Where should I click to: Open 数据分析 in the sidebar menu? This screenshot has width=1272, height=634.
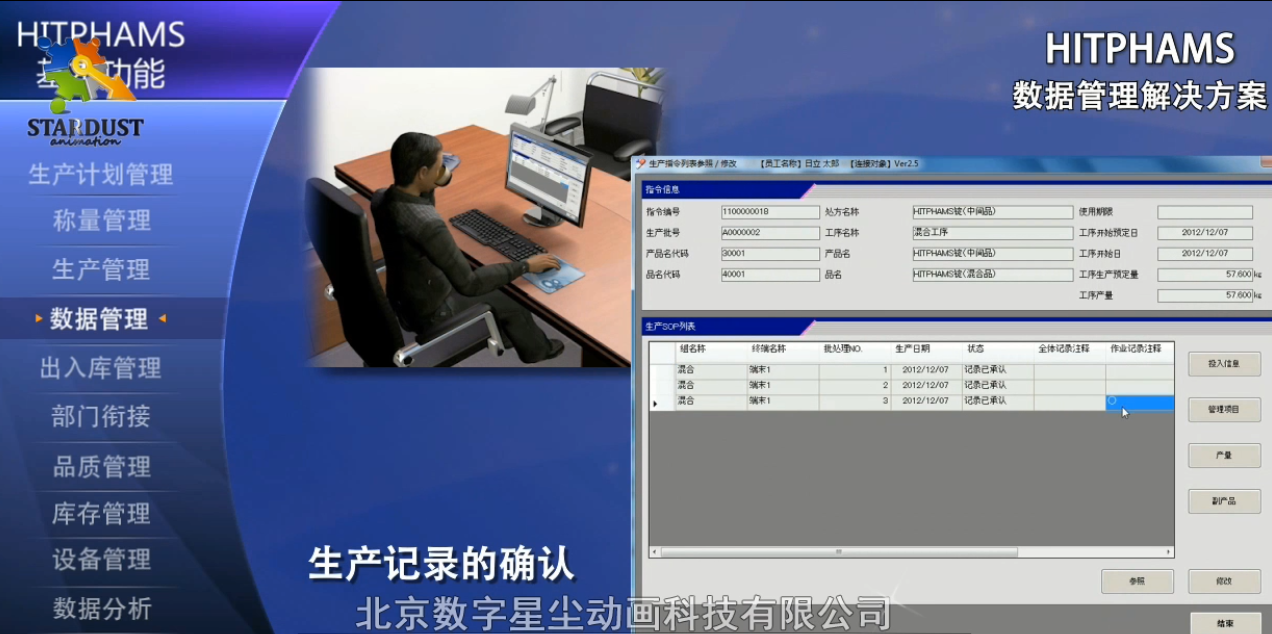pyautogui.click(x=101, y=608)
